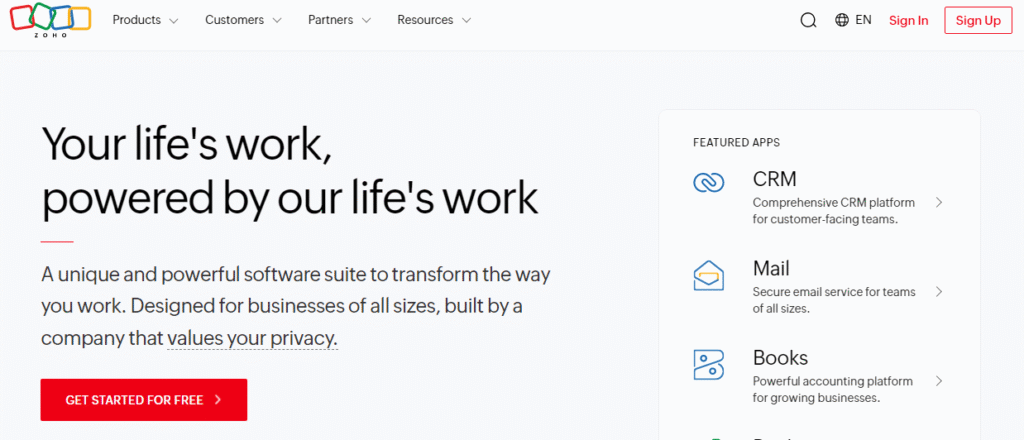Click the Sign In link
This screenshot has height=440, width=1024.
908,20
